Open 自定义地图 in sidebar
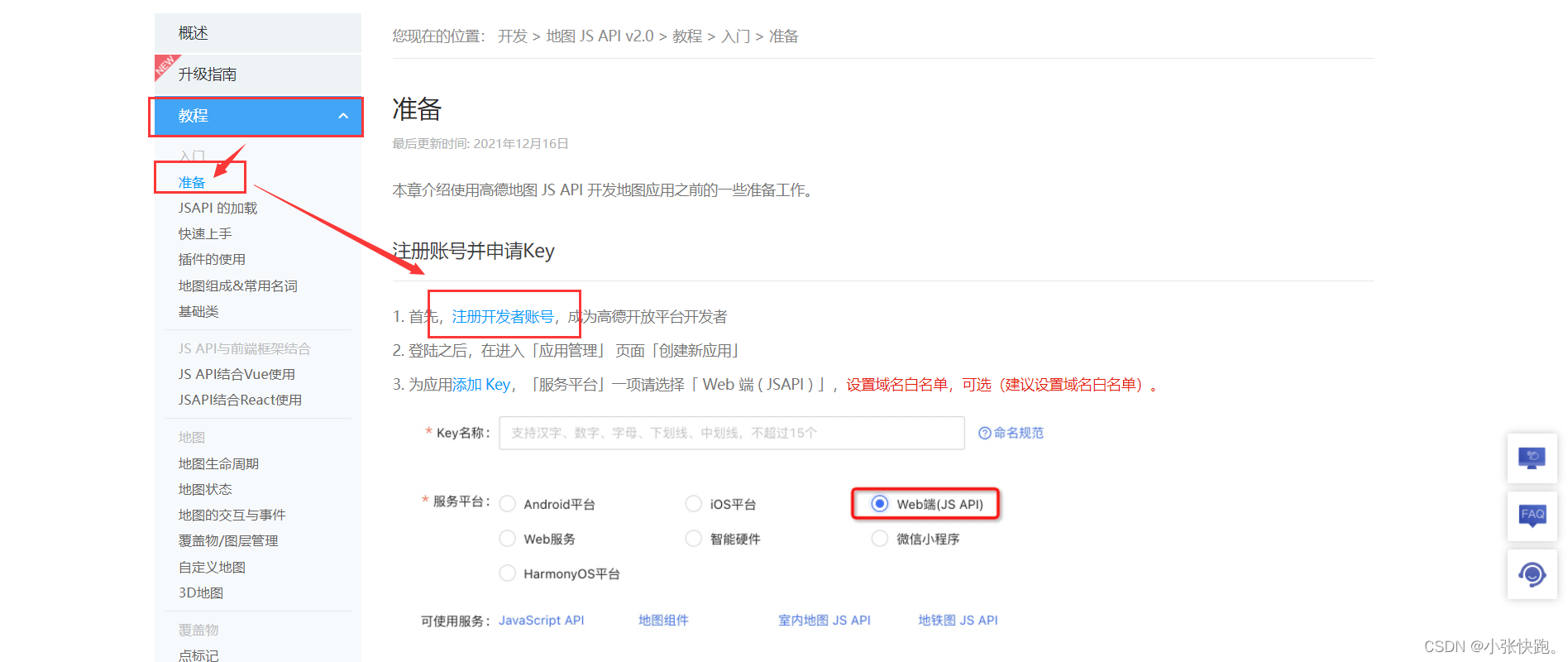 pos(212,568)
